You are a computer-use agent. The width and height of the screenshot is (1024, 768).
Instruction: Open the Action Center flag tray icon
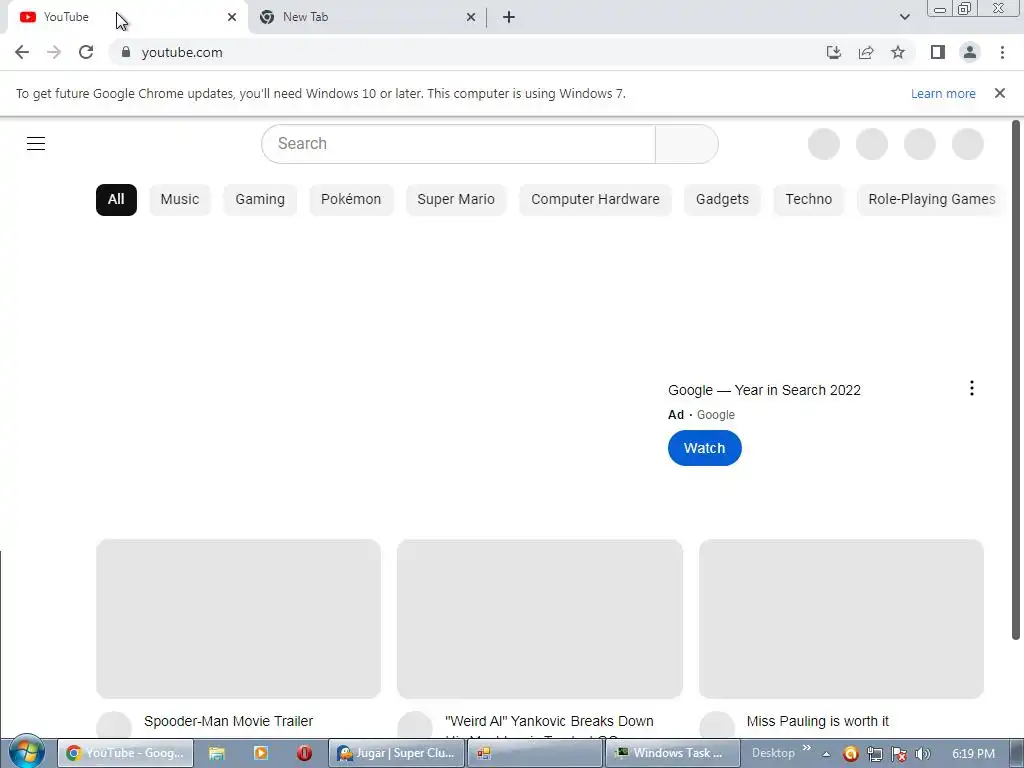[899, 754]
